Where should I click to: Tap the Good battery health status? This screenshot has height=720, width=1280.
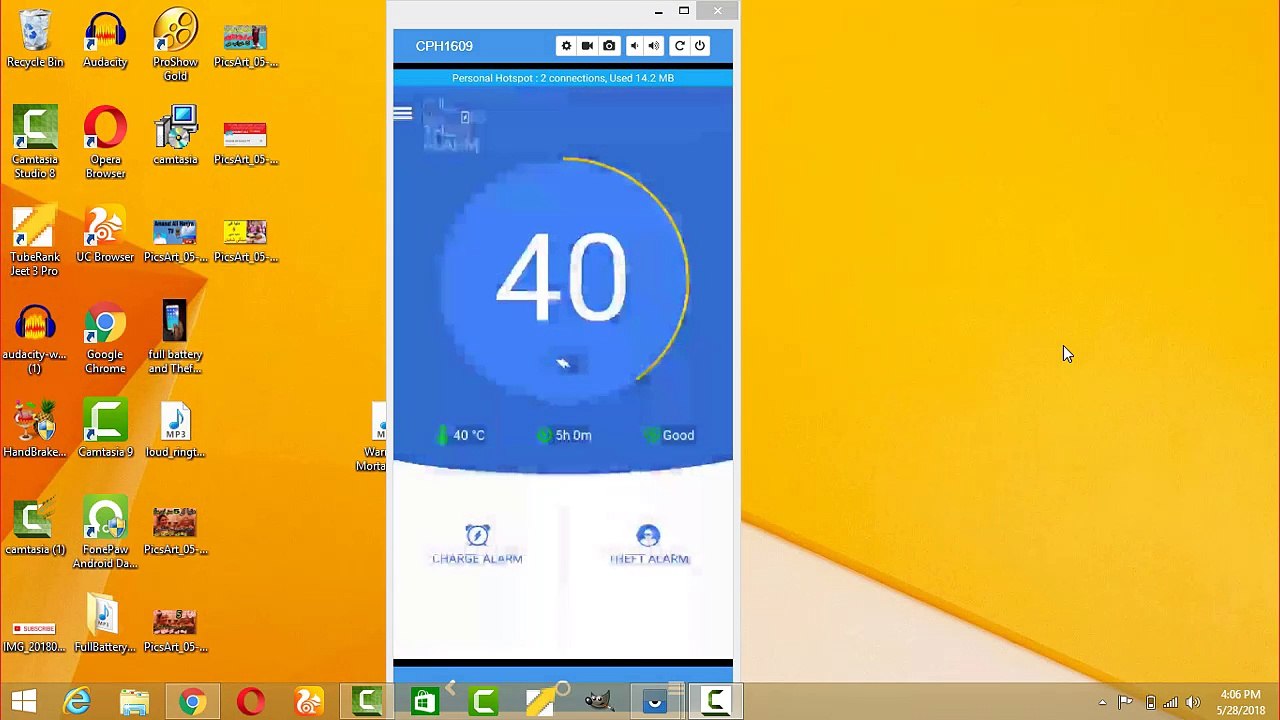(670, 435)
